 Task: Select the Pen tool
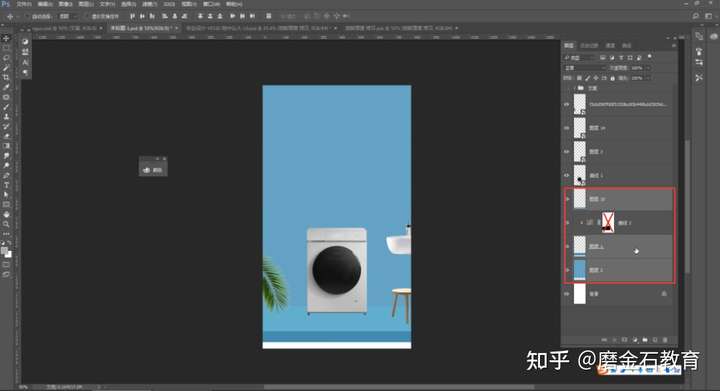[x=6, y=175]
